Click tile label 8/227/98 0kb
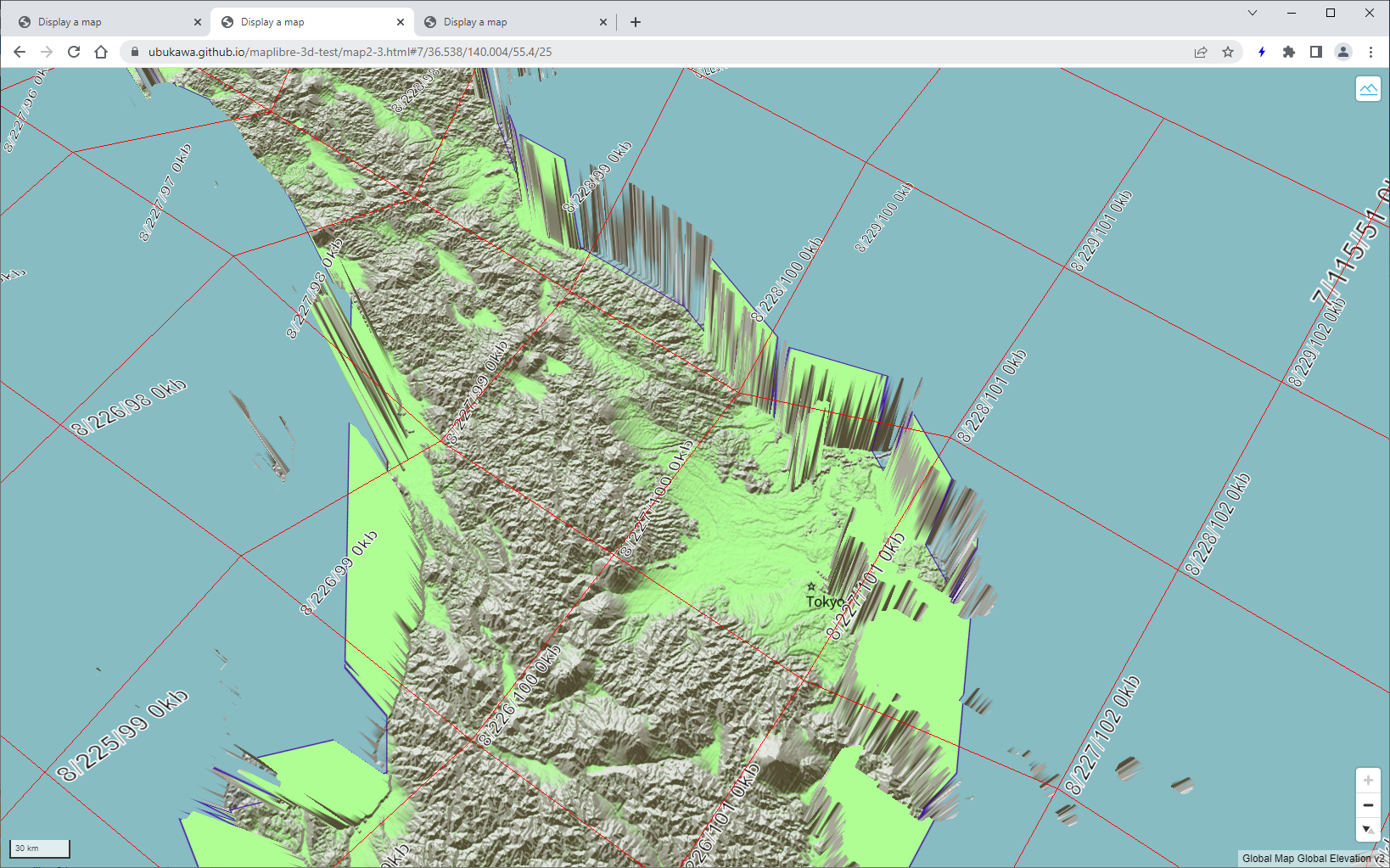The image size is (1390, 868). [x=315, y=288]
